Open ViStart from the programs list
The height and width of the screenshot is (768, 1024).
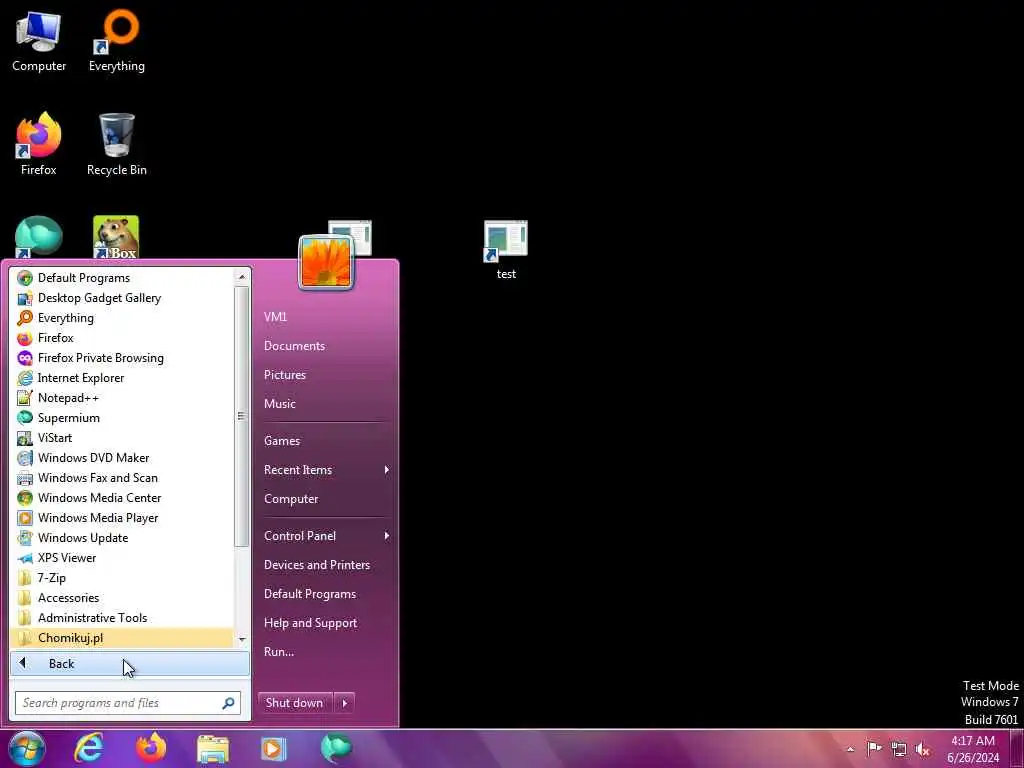point(122,438)
